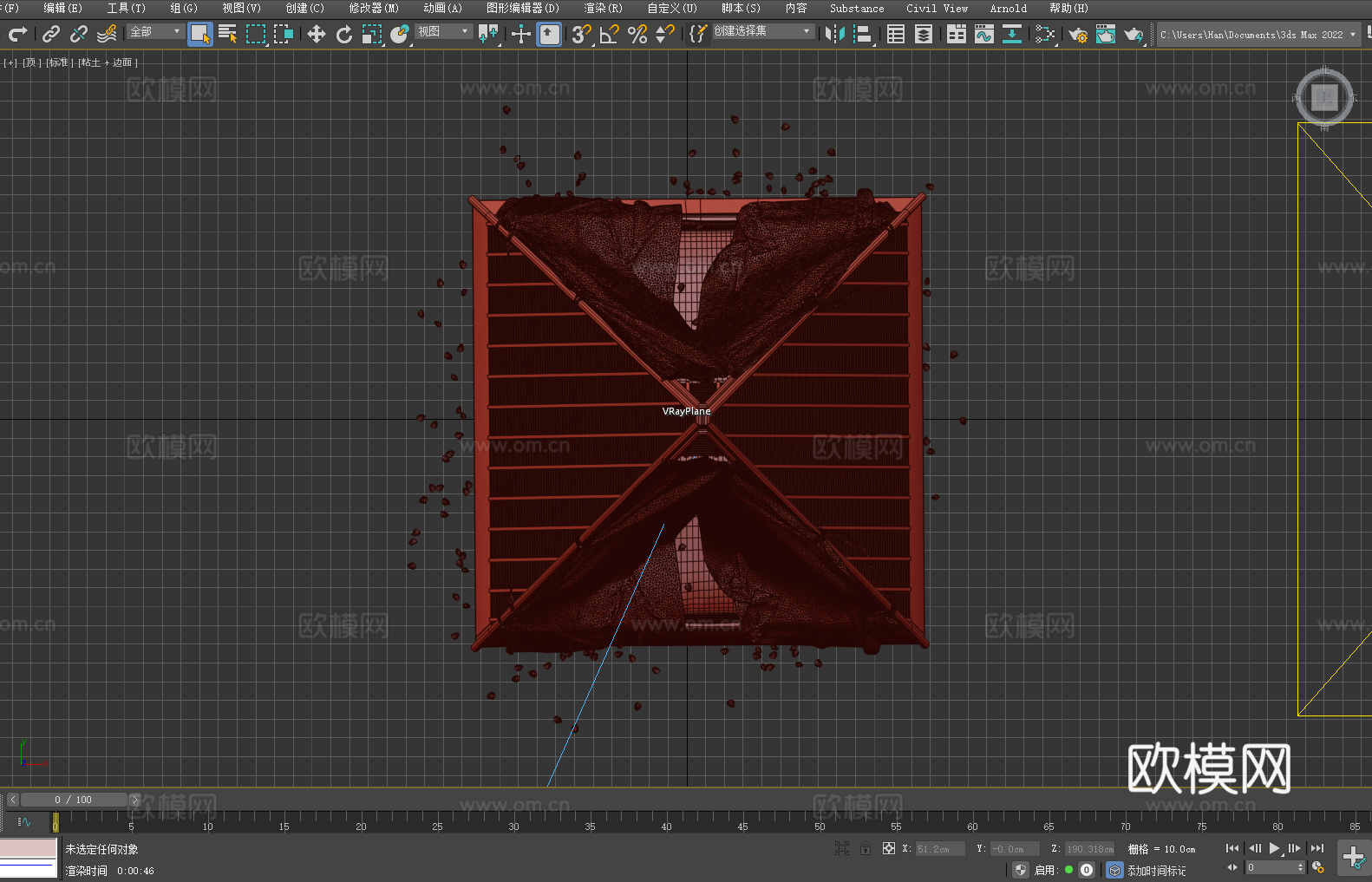
Task: Open the Curve Editor
Action: (983, 34)
